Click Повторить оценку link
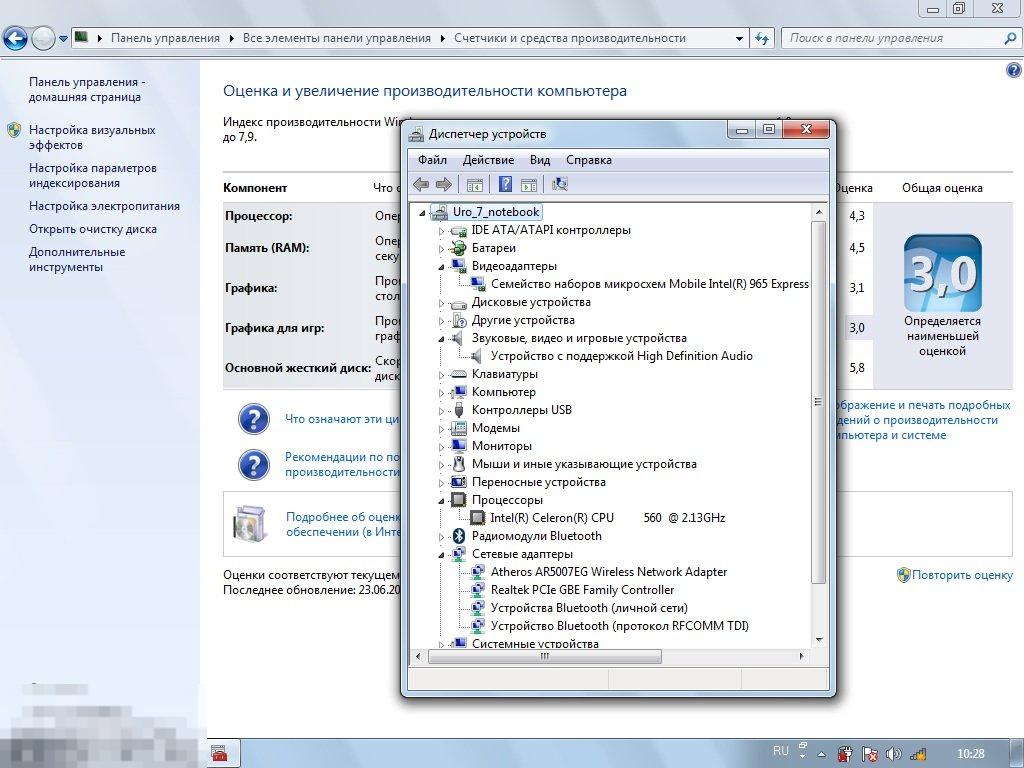This screenshot has width=1024, height=768. [962, 575]
